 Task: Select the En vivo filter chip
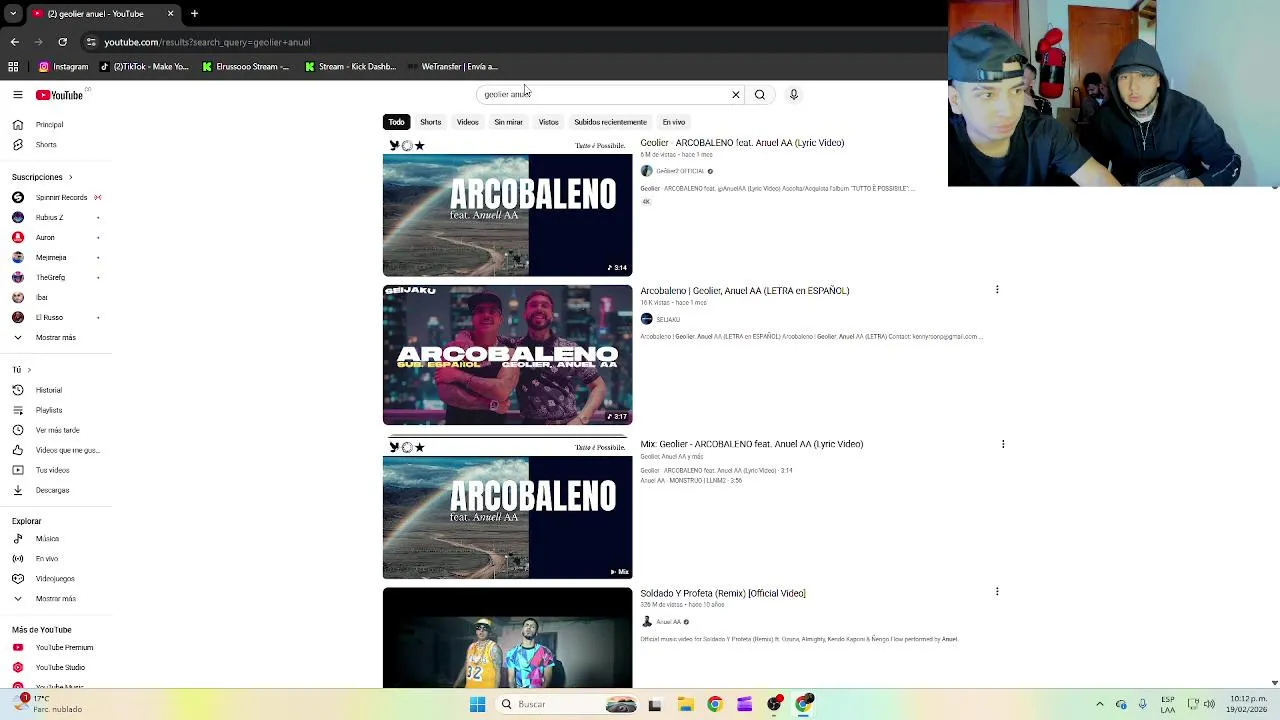click(x=674, y=122)
